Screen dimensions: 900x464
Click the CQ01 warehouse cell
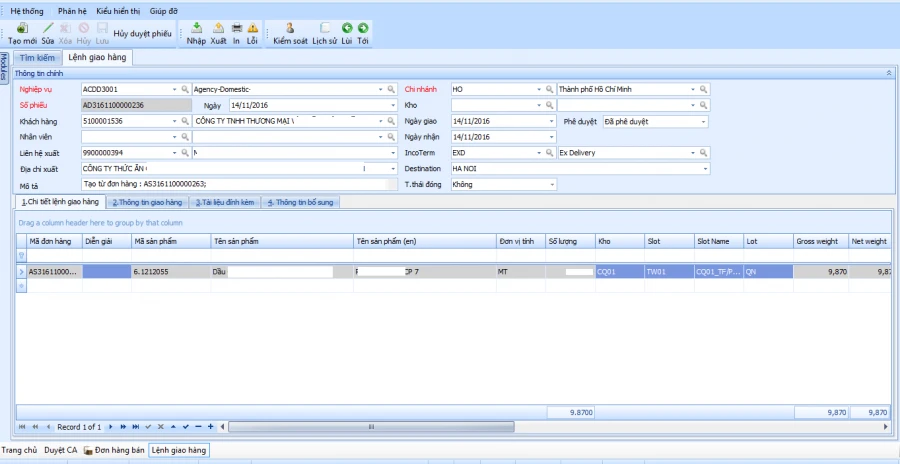tap(620, 272)
